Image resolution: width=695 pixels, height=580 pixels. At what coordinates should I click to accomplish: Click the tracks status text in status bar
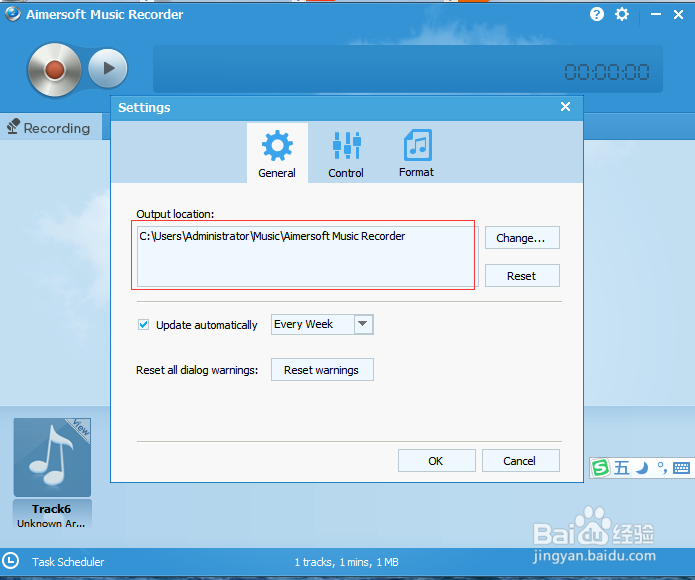347,562
